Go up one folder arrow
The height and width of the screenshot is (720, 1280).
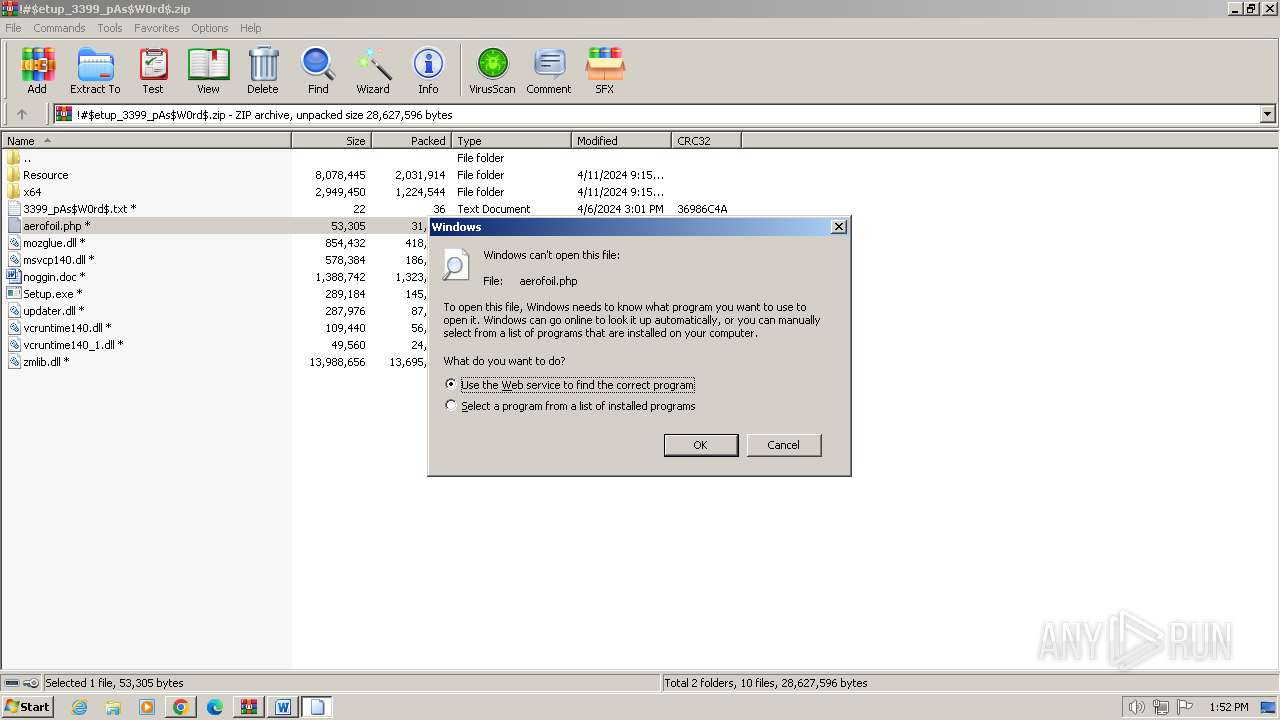pyautogui.click(x=22, y=114)
